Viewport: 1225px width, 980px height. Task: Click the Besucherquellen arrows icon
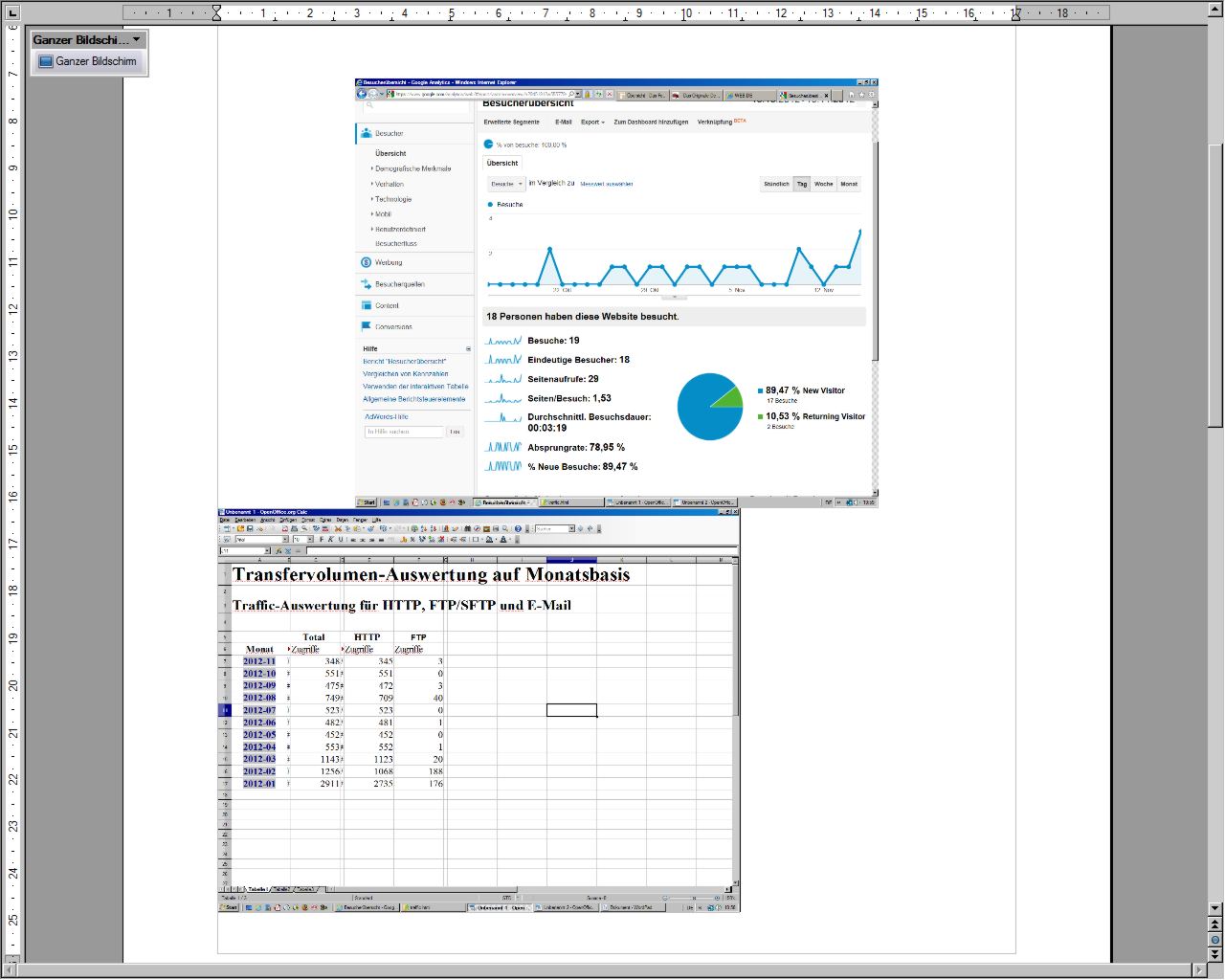[366, 284]
